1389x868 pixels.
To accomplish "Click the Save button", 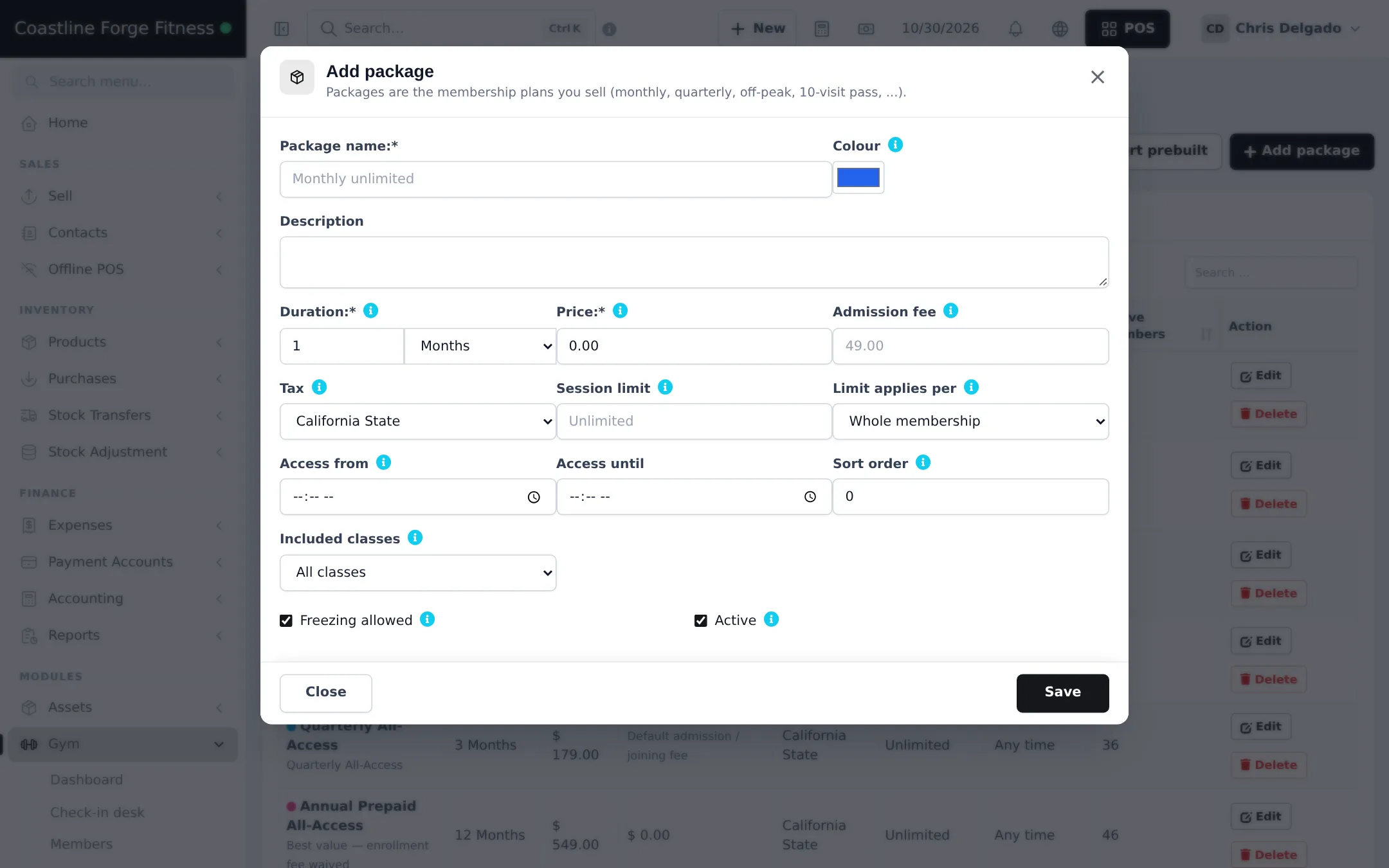I will 1062,692.
